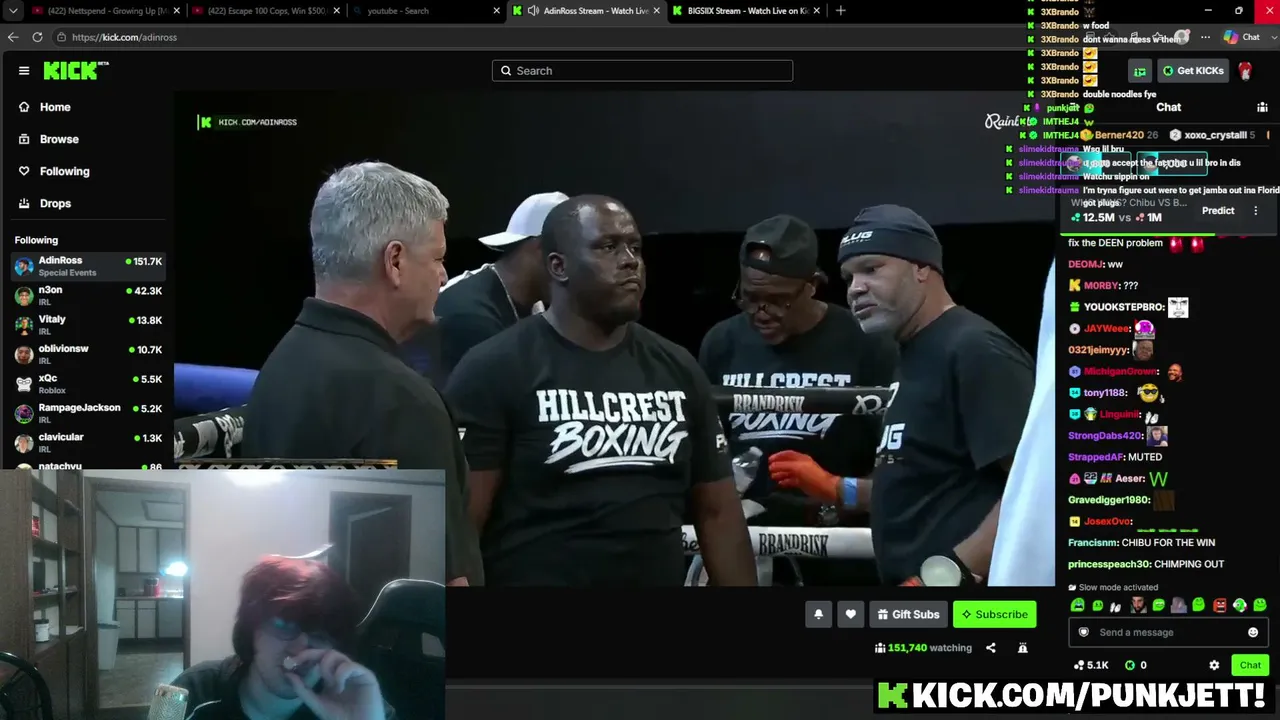Click the Predict button

(x=1218, y=211)
